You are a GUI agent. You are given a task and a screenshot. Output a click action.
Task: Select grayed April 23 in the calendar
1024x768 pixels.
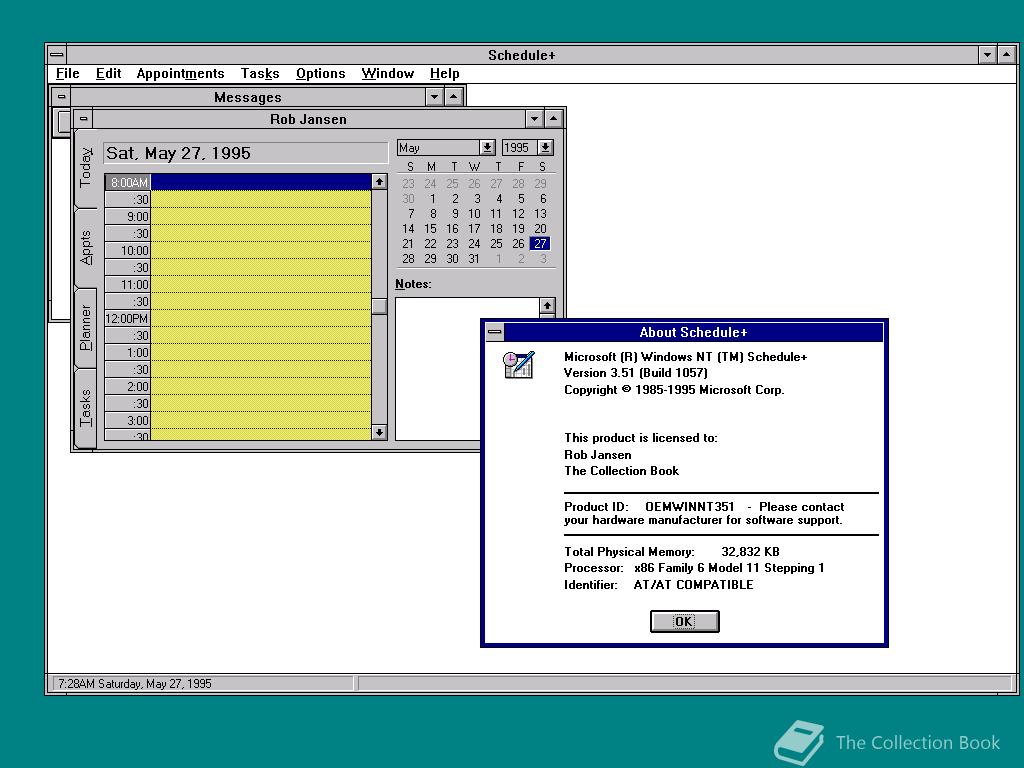pyautogui.click(x=408, y=184)
